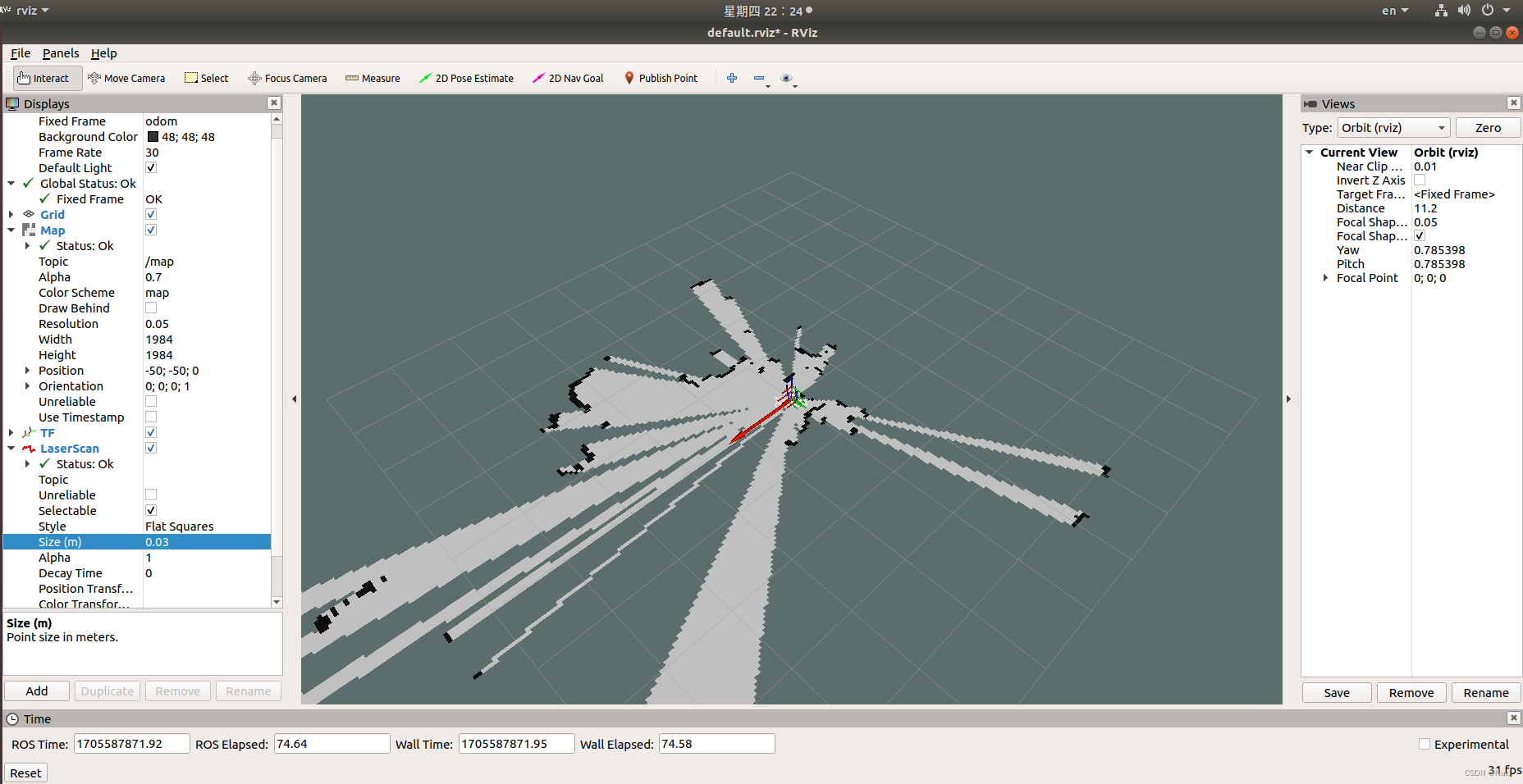The image size is (1523, 784).
Task: Collapse the Current View node
Action: pyautogui.click(x=1310, y=153)
